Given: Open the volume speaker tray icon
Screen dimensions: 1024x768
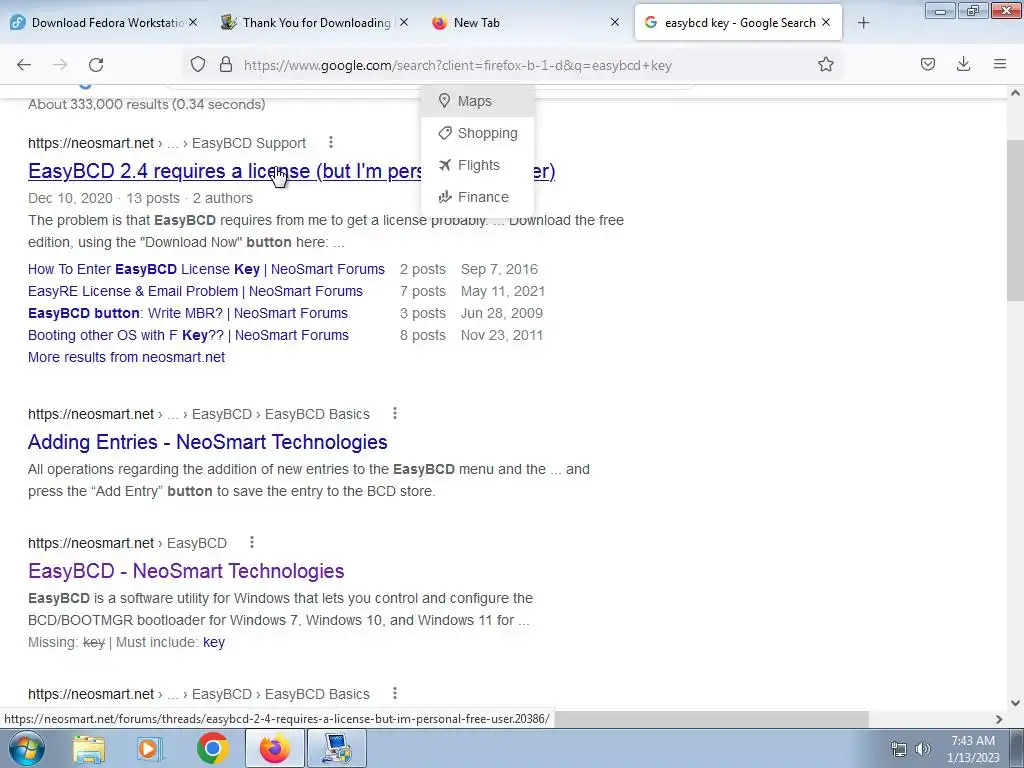Looking at the screenshot, I should (x=923, y=749).
